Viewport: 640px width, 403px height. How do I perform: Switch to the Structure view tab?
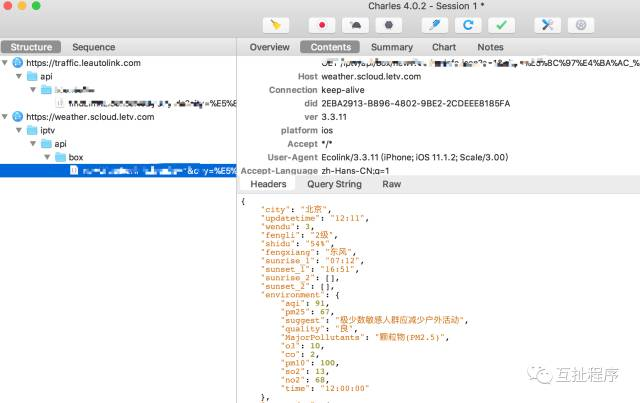click(x=31, y=47)
